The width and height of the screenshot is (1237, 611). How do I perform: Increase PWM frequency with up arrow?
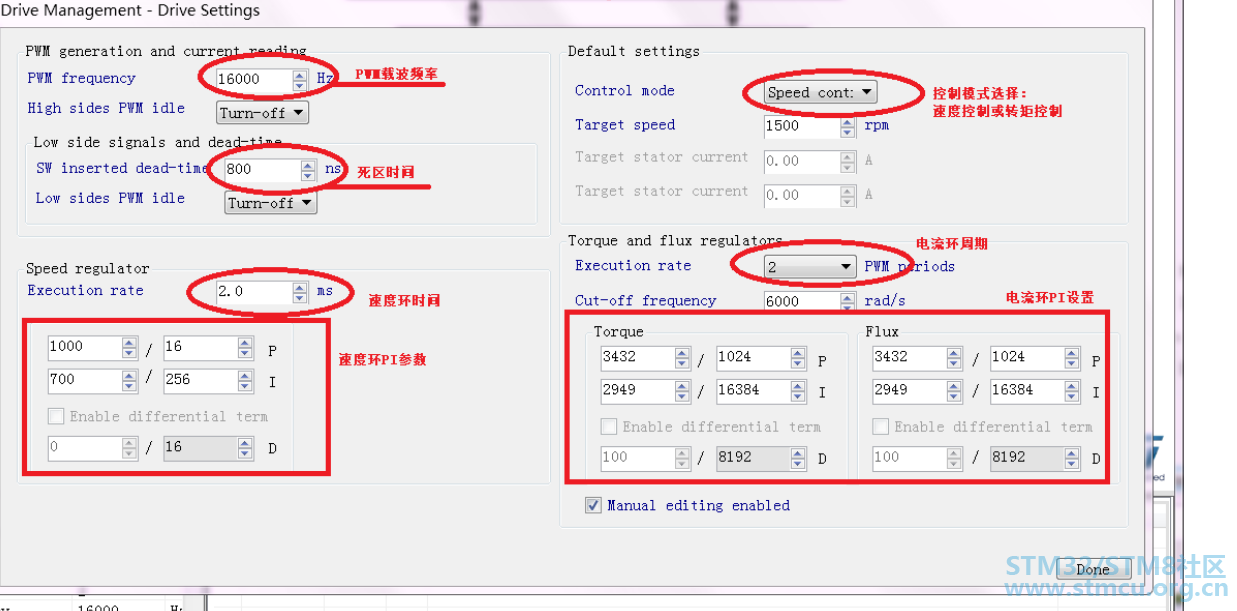coord(299,74)
